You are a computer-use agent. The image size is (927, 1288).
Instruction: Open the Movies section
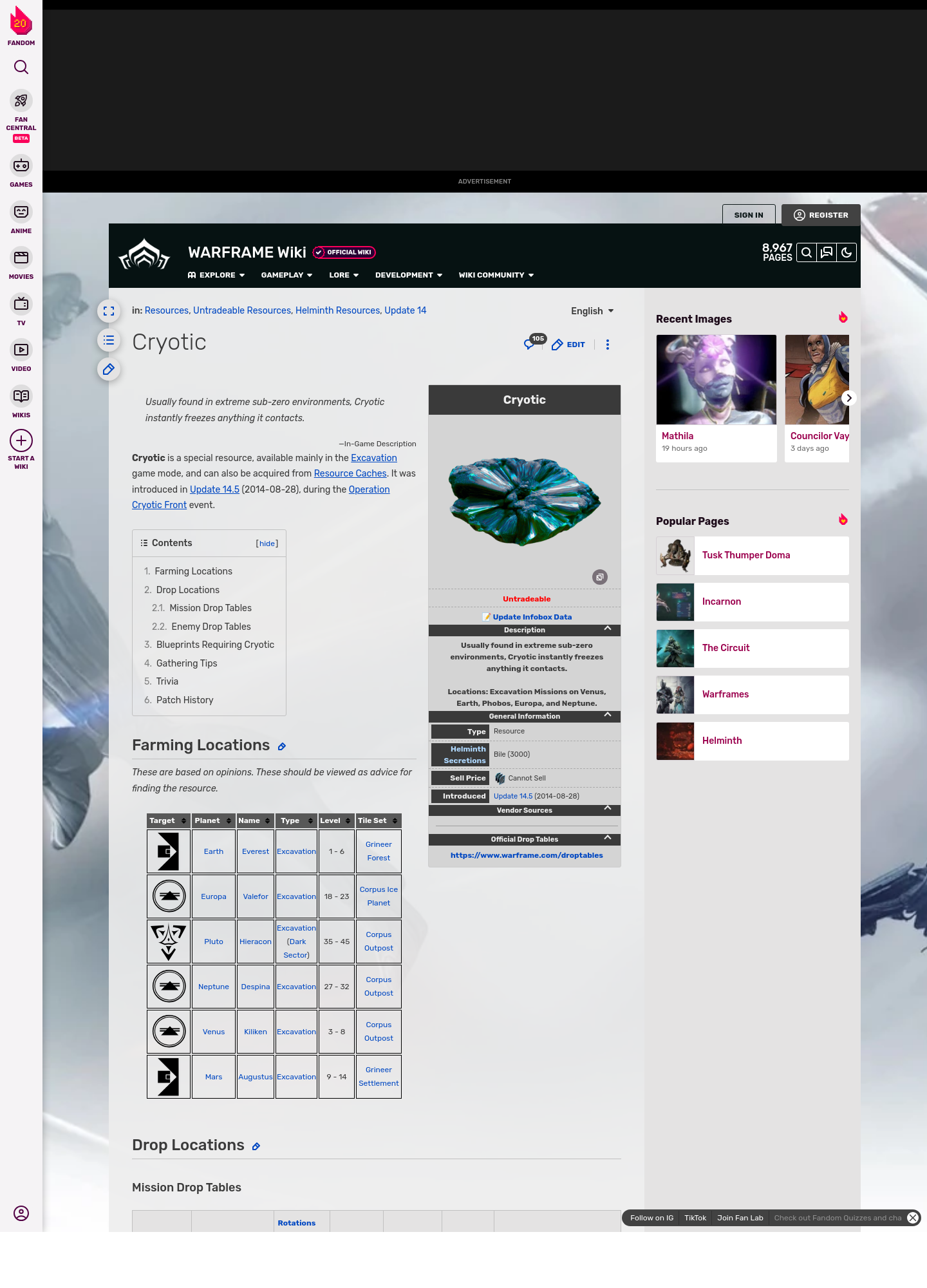tap(21, 263)
